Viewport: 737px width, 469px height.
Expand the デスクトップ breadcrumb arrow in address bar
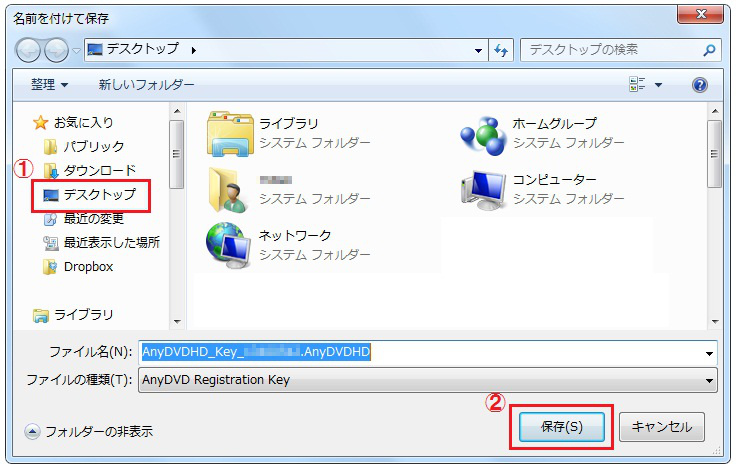194,50
